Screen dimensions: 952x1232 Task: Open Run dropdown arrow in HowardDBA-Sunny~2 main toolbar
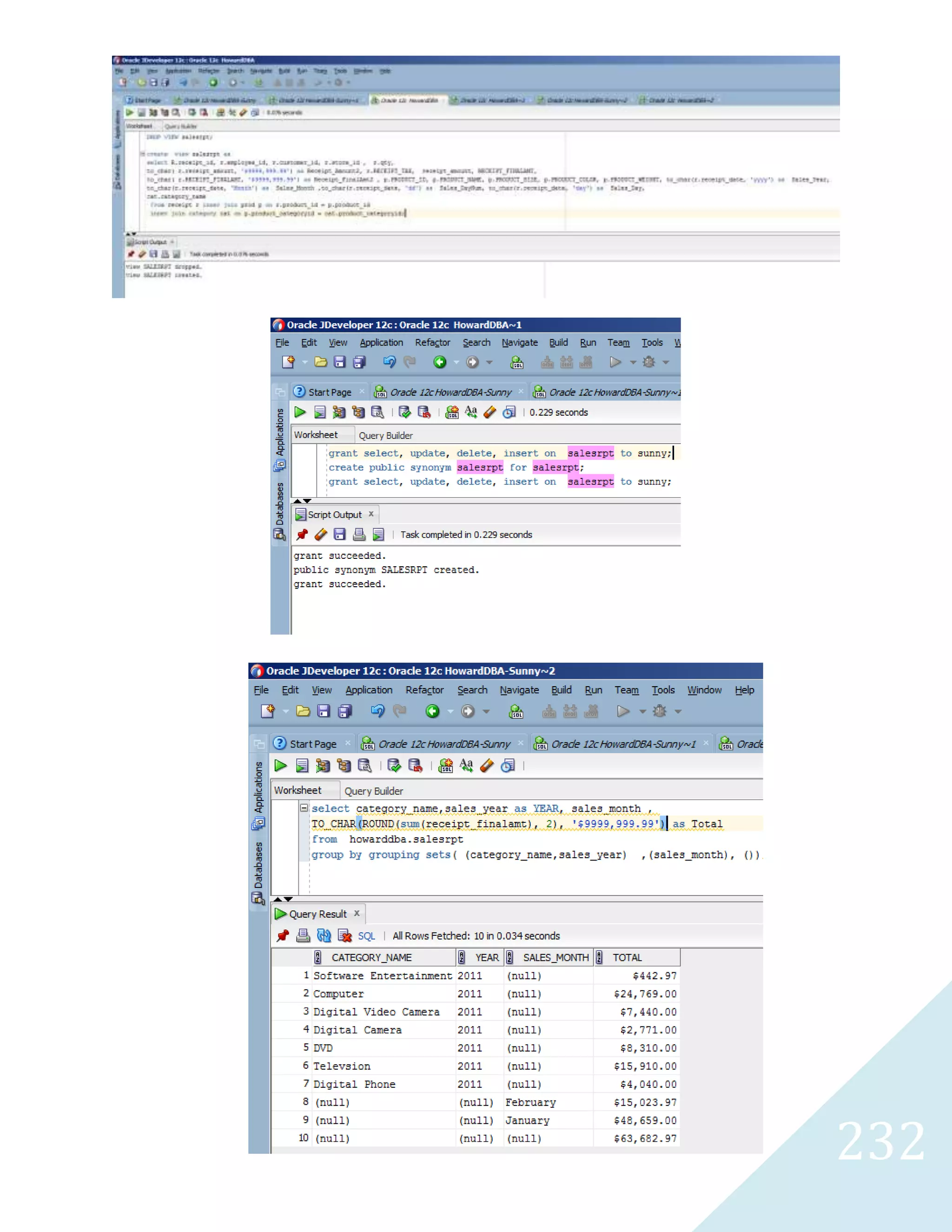[642, 712]
